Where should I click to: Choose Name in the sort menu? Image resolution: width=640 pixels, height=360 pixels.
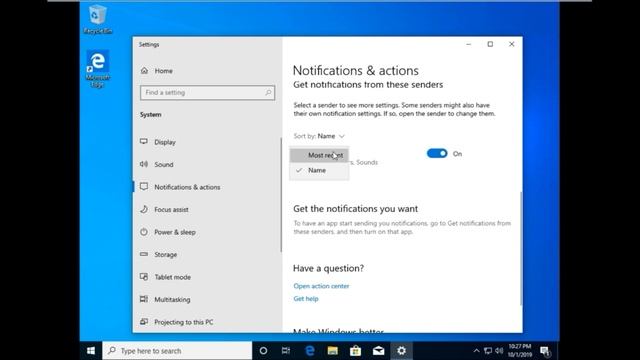[x=319, y=170]
